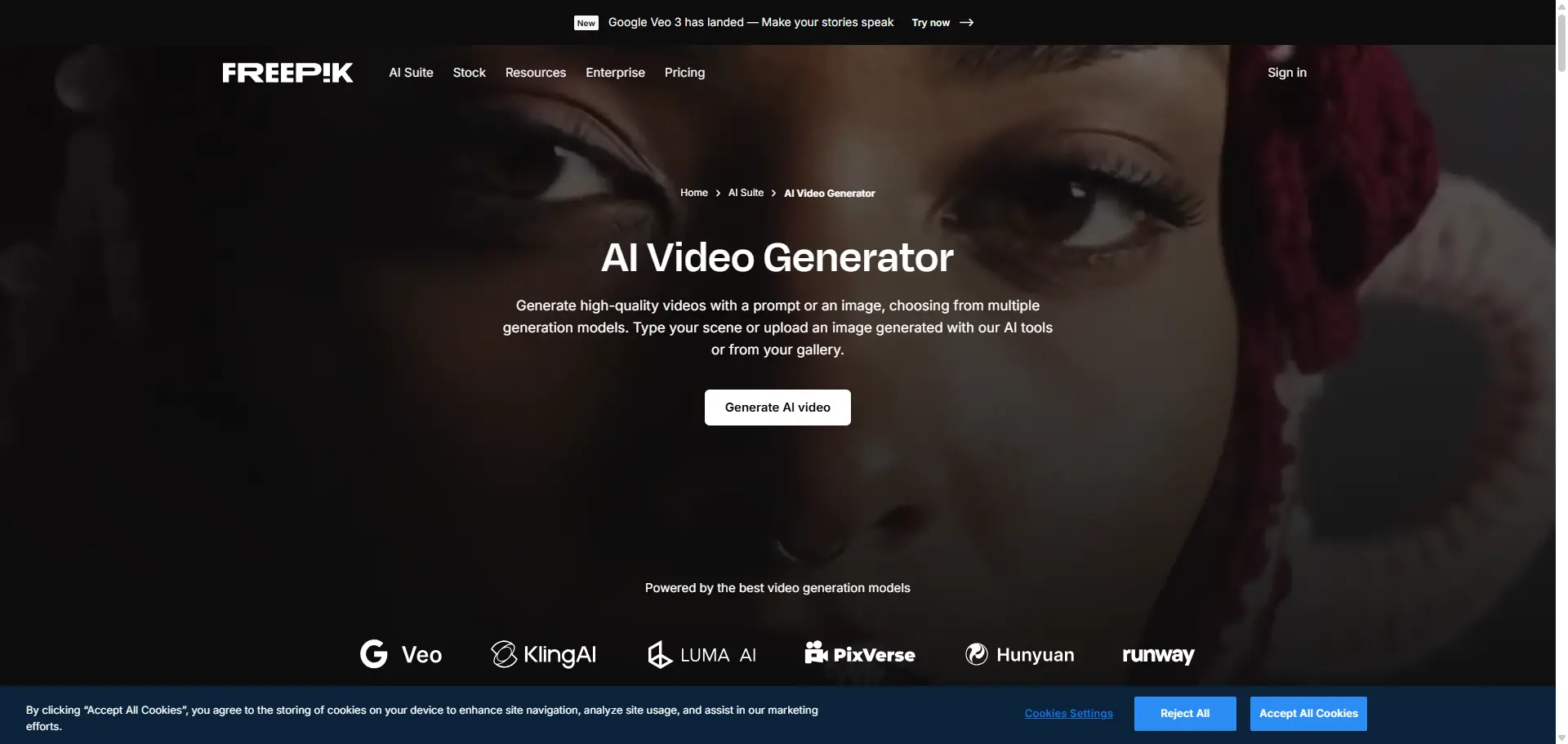This screenshot has height=744, width=1568.
Task: Open the AI Suite menu
Action: click(411, 72)
